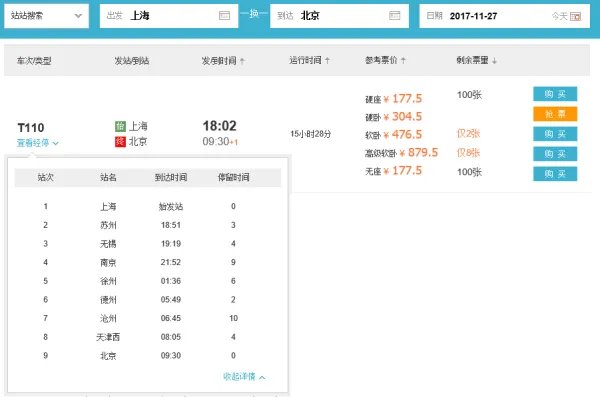Open the calendar icon next to 今天
600x397 pixels.
(x=576, y=16)
